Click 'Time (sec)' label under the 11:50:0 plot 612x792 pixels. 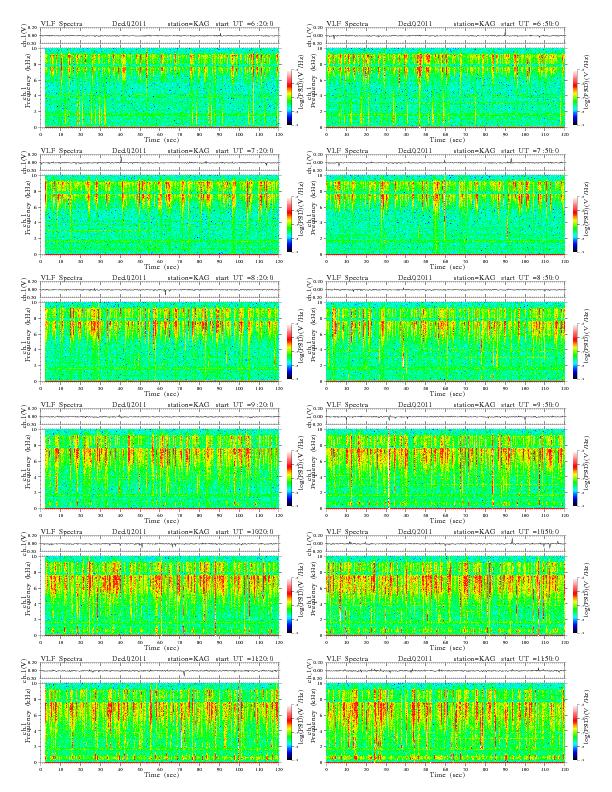(x=447, y=774)
